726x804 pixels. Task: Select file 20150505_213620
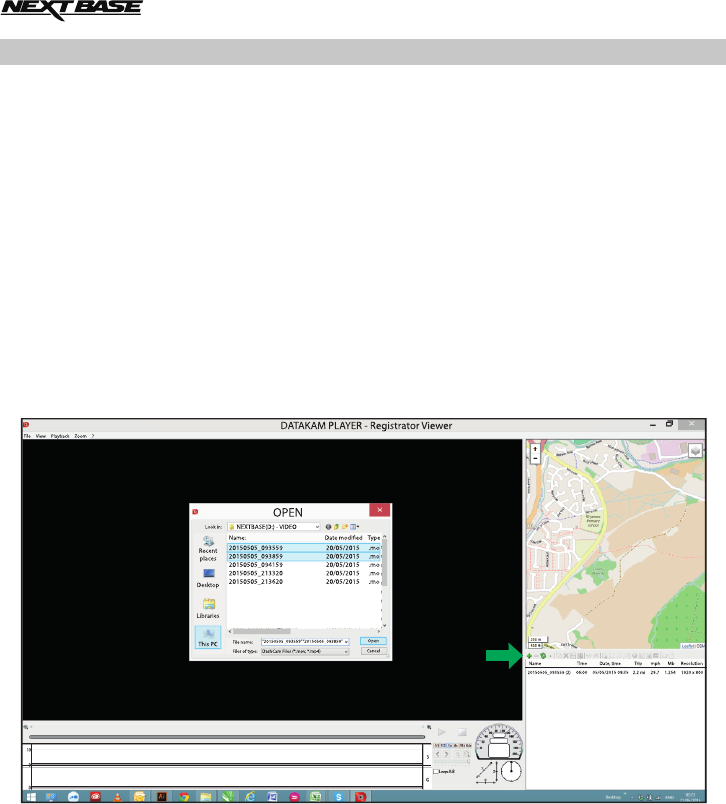coord(304,581)
